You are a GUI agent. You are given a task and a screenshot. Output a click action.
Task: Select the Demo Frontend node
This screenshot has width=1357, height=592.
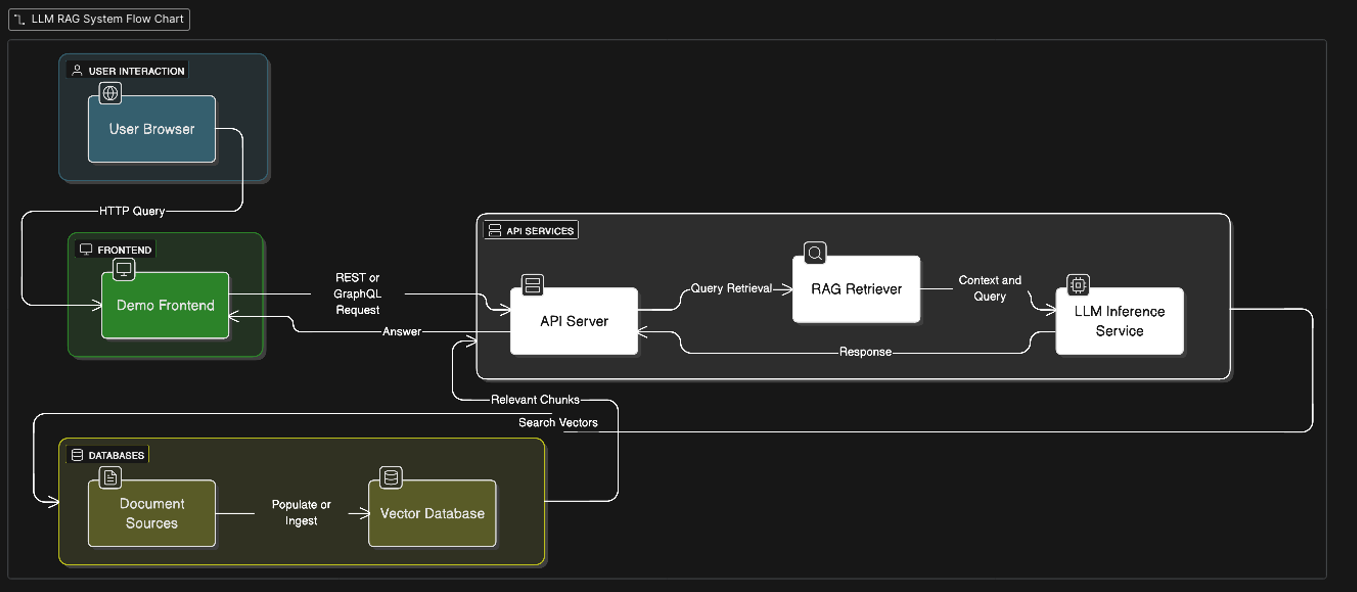click(x=164, y=305)
